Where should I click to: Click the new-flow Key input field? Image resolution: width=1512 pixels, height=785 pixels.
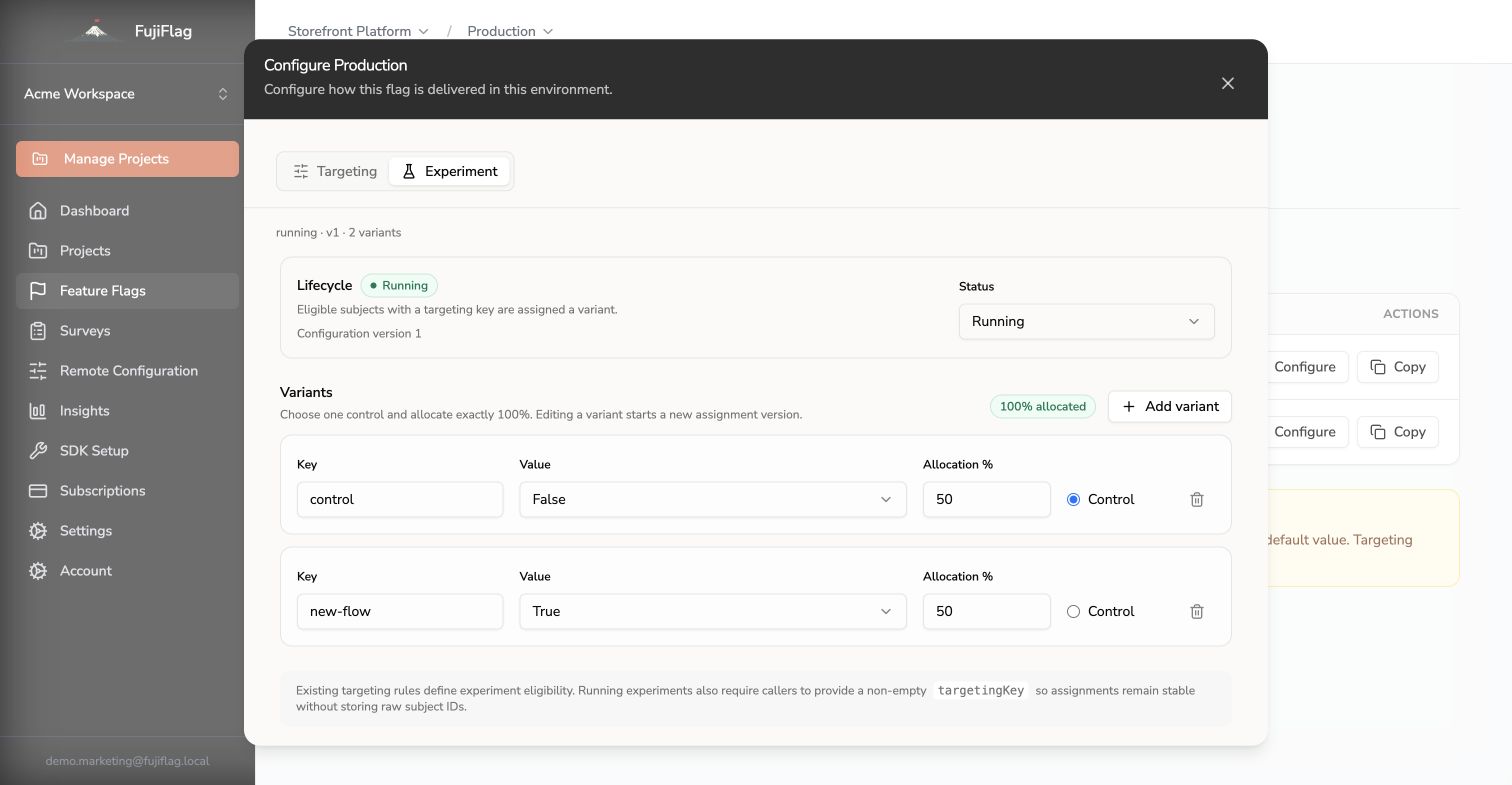pos(400,611)
